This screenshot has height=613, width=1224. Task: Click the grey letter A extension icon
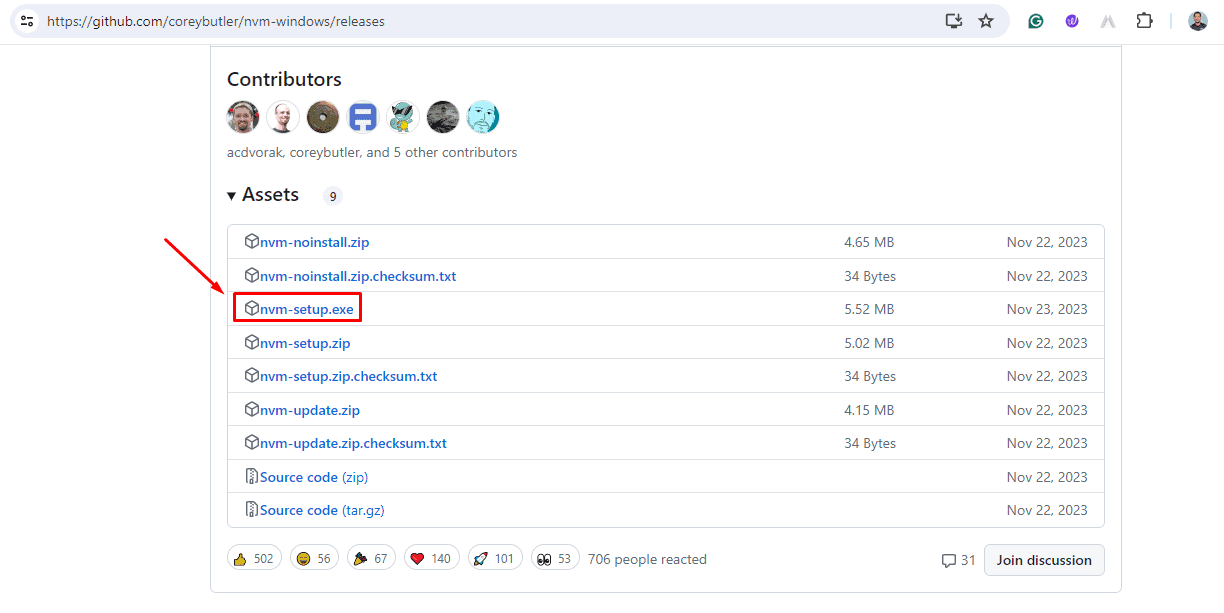1108,21
